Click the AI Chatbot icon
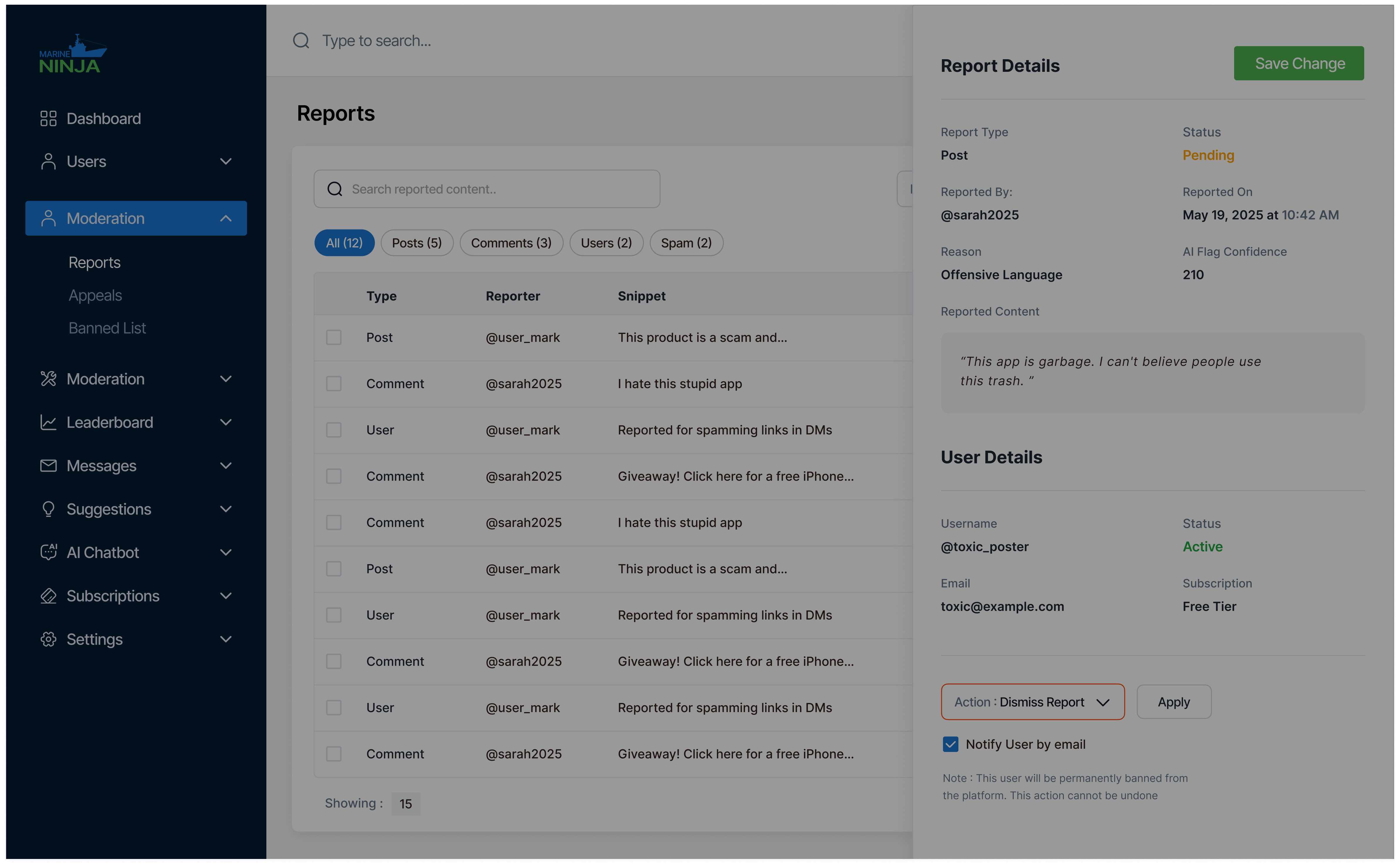 (48, 552)
